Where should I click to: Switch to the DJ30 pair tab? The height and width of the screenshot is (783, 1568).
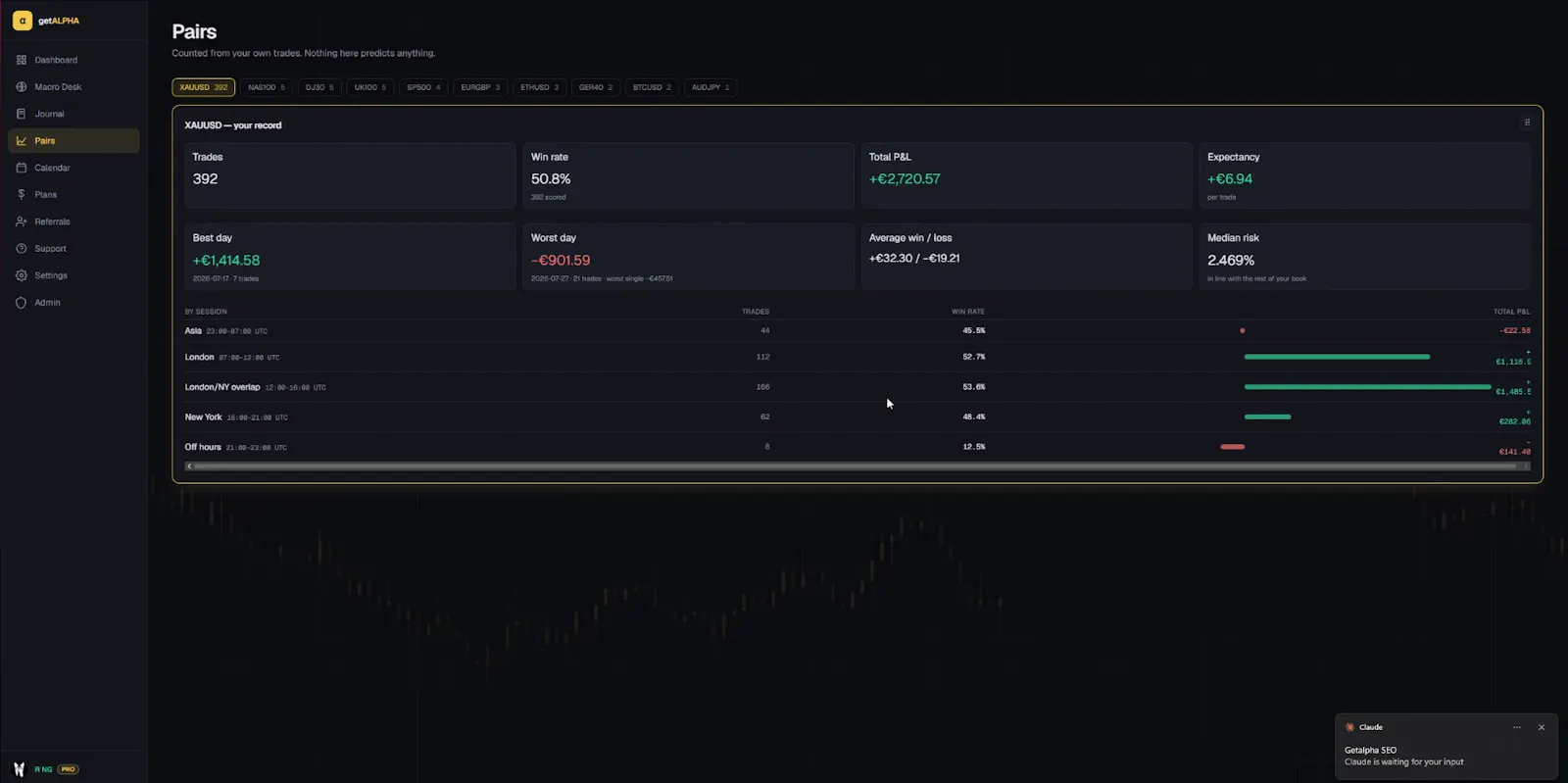319,87
